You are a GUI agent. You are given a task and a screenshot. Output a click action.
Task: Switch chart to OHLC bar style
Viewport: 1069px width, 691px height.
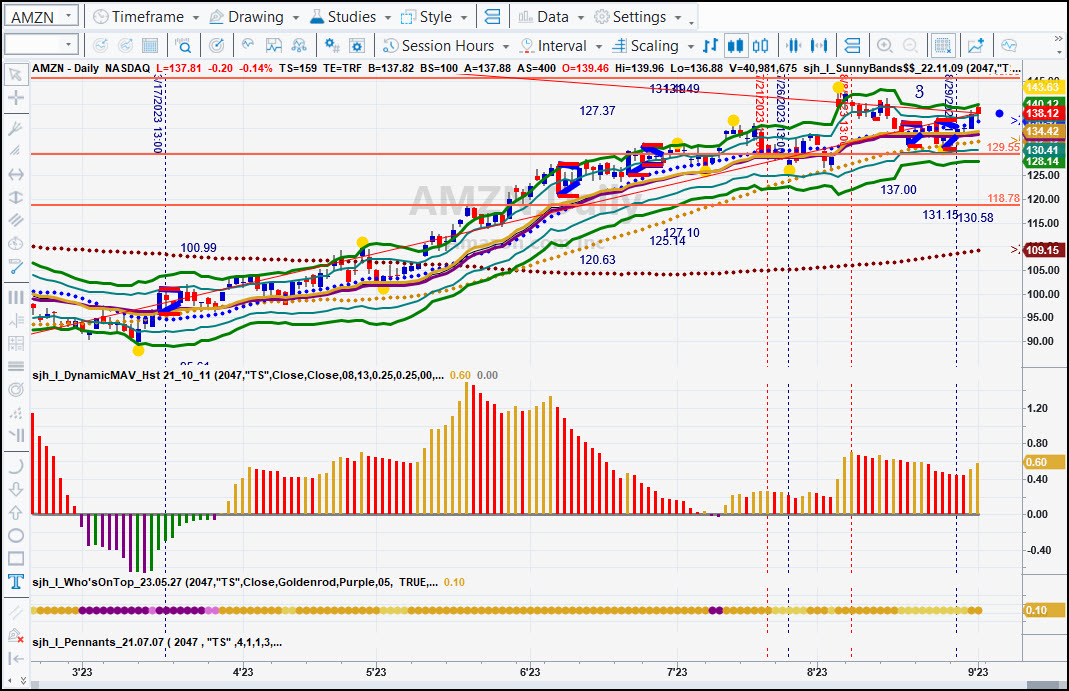[x=710, y=46]
